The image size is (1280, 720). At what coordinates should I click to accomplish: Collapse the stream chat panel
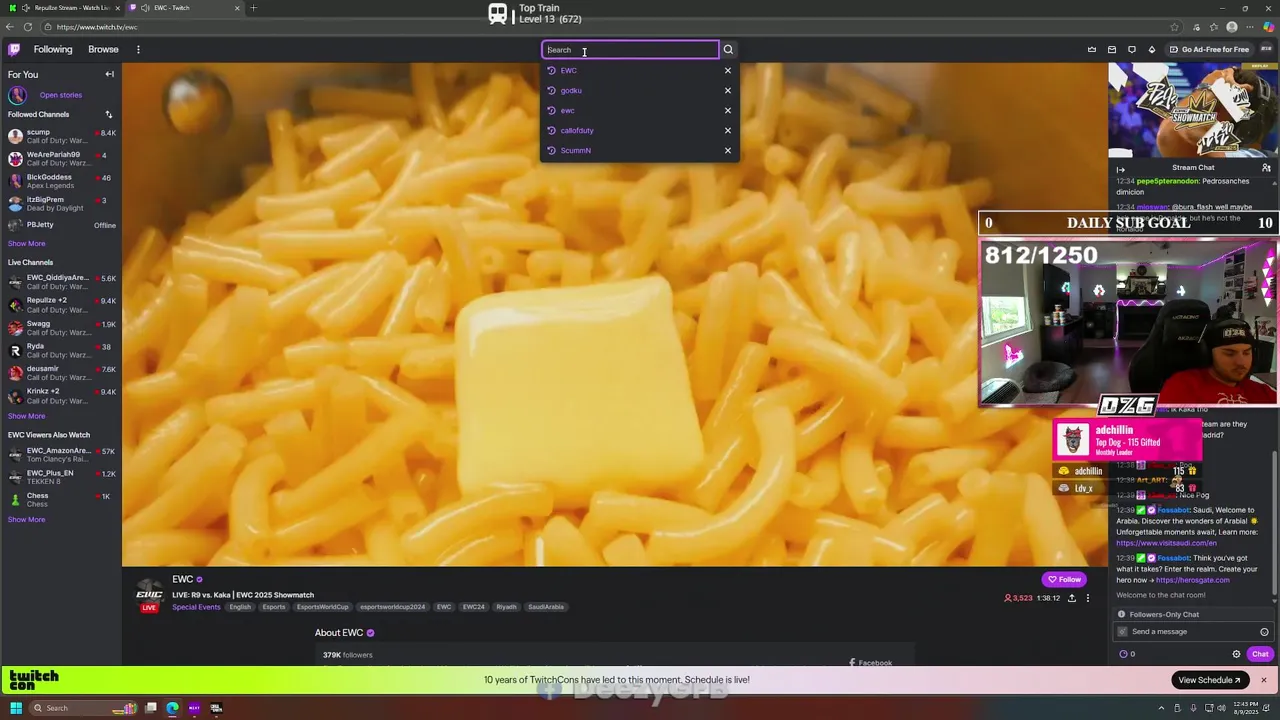click(x=1121, y=168)
